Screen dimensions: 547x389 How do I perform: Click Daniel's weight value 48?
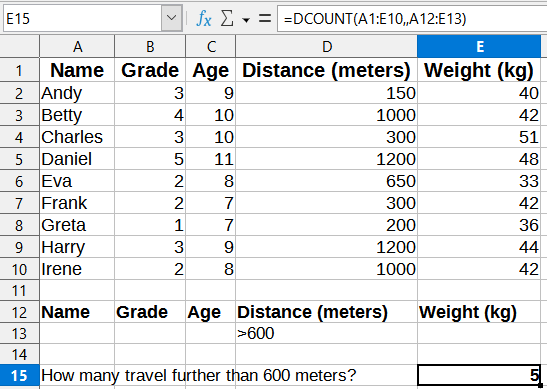tap(479, 159)
